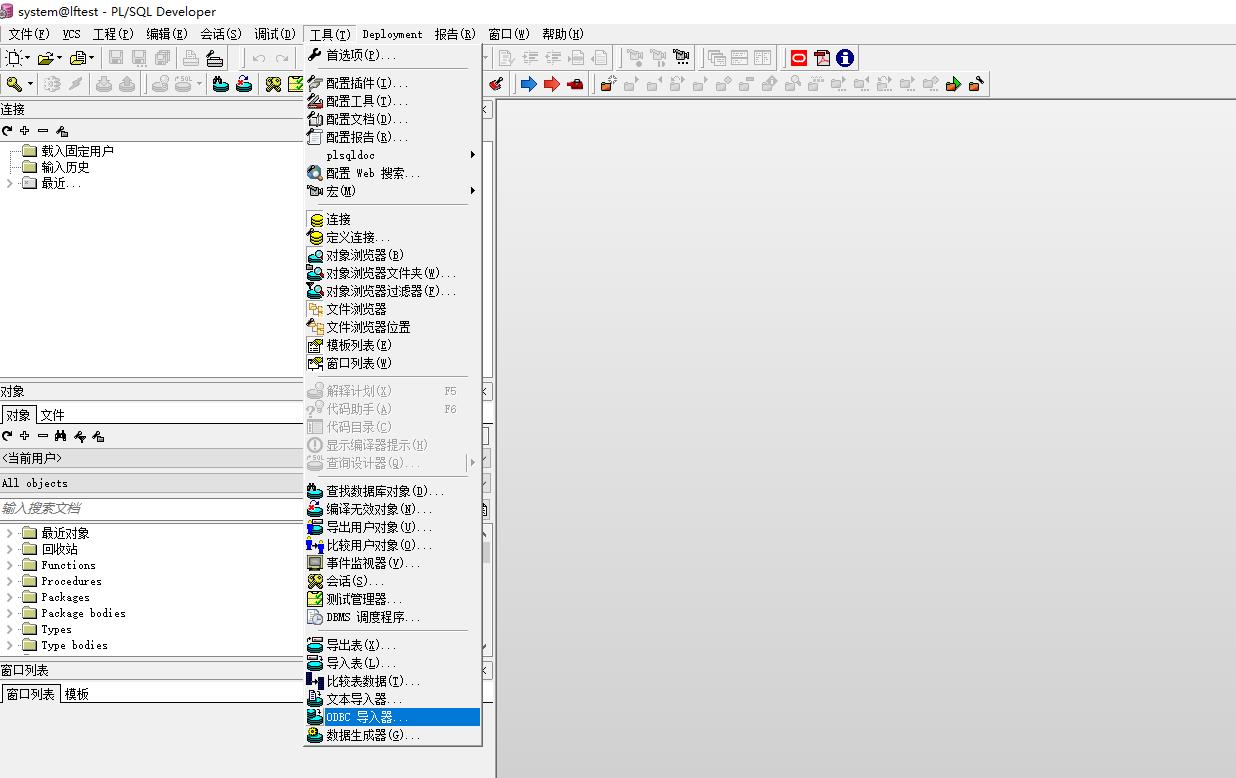
Task: Choose 导出表(X)... menu item
Action: click(393, 645)
